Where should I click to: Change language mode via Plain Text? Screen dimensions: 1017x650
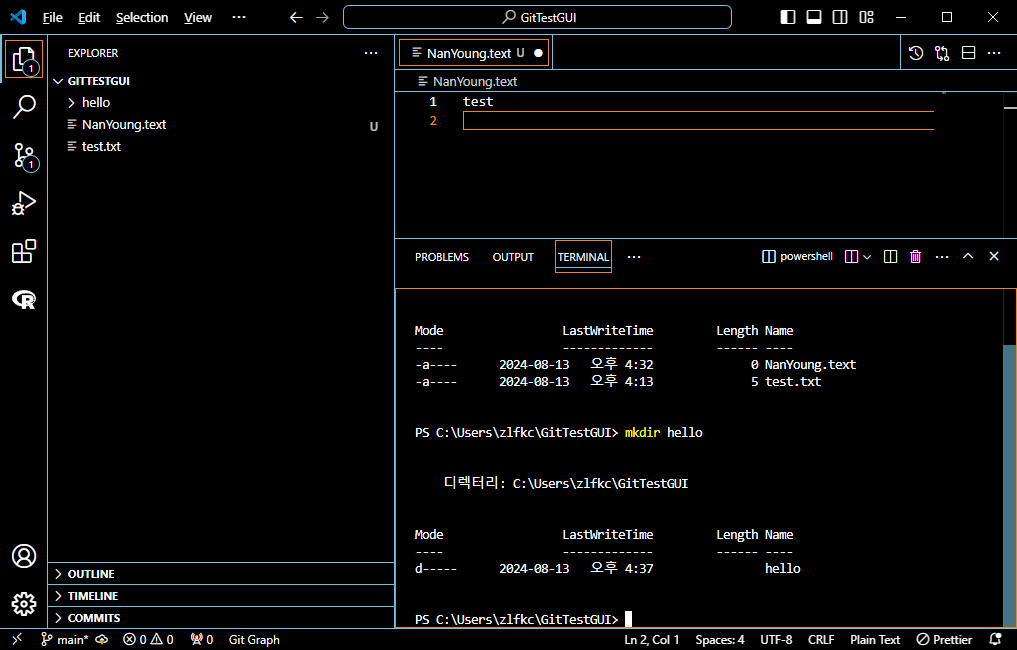tap(875, 640)
